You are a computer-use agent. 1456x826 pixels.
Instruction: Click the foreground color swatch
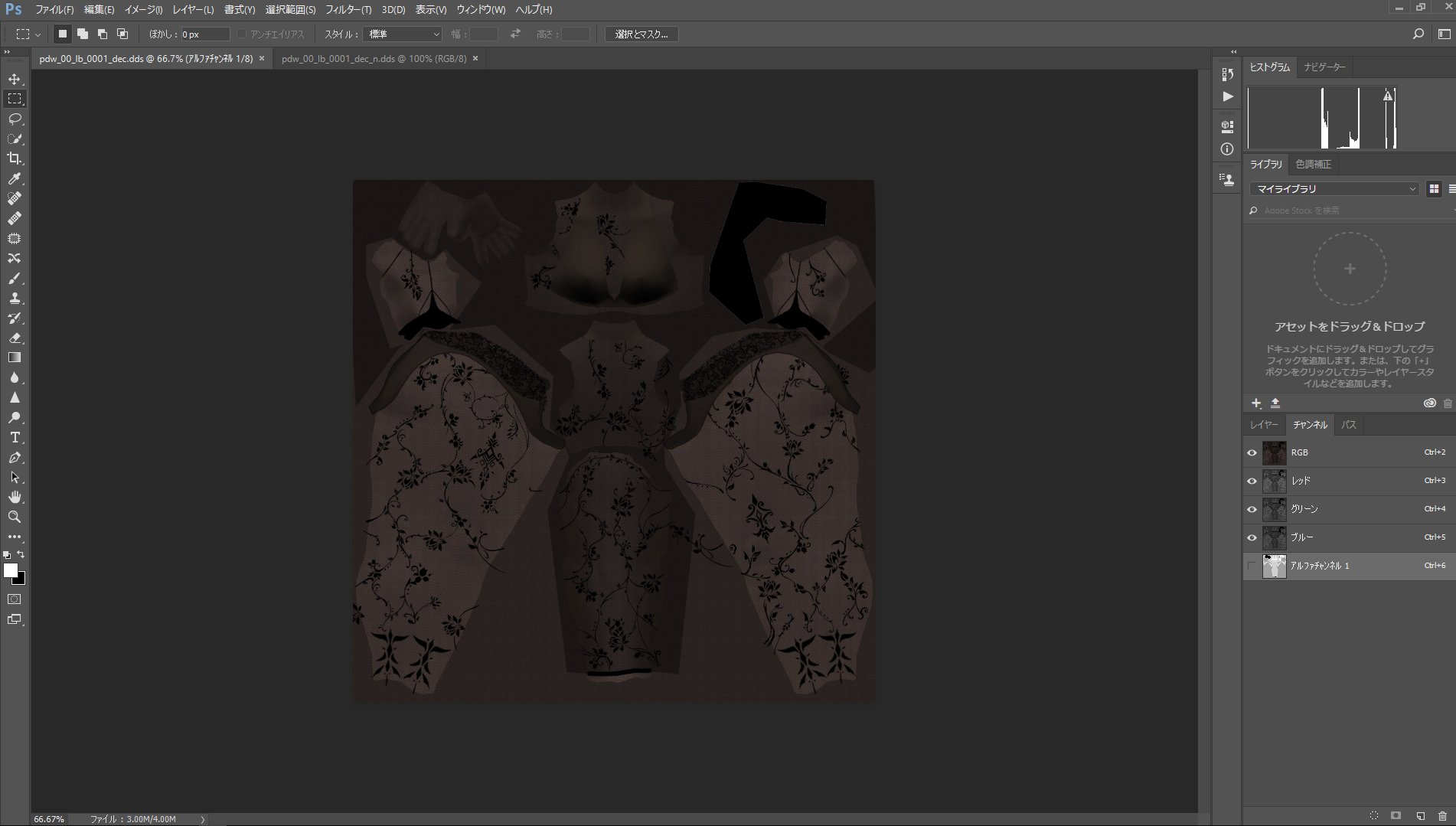(10, 570)
